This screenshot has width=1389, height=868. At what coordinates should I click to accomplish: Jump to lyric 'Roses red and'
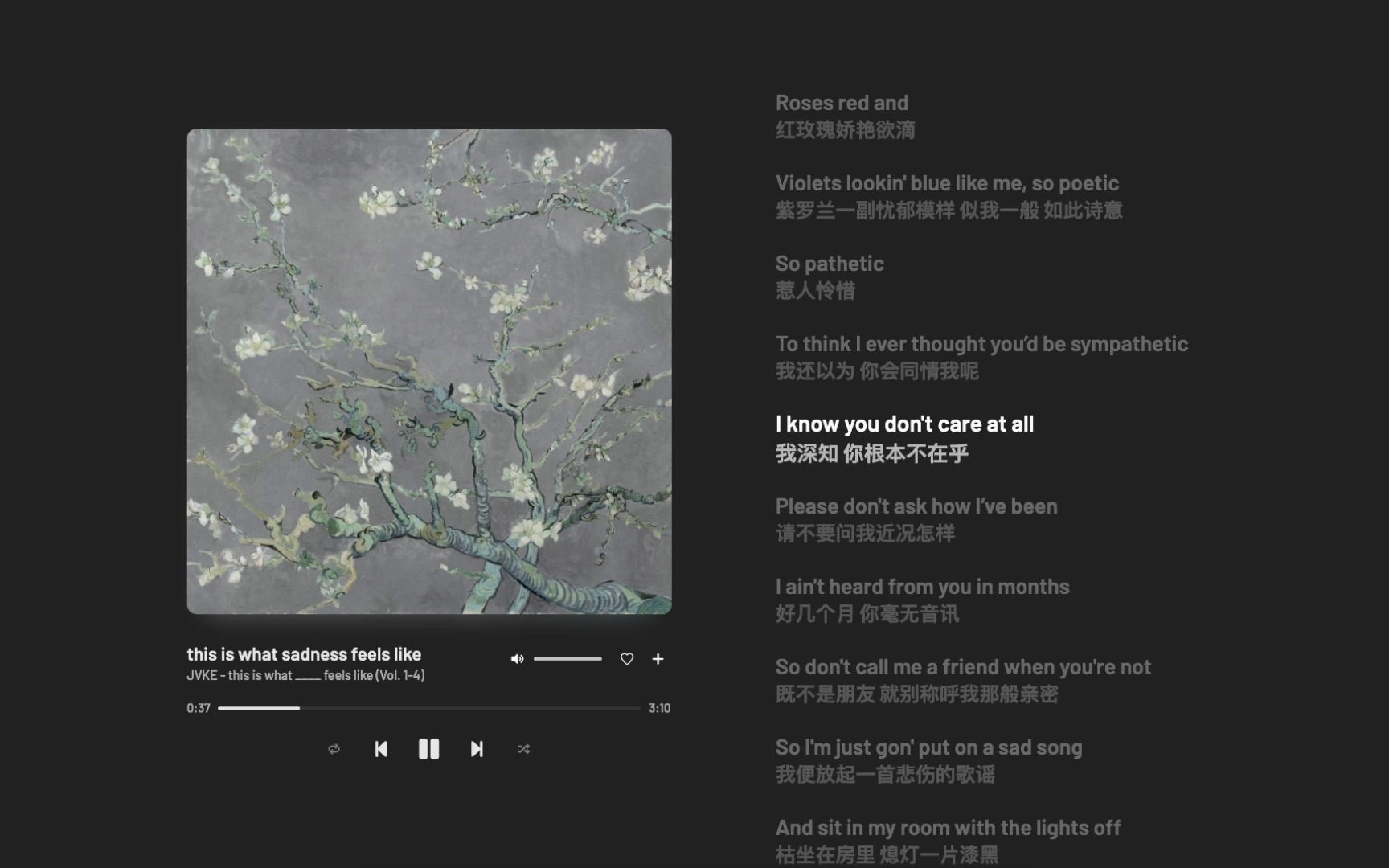point(842,103)
